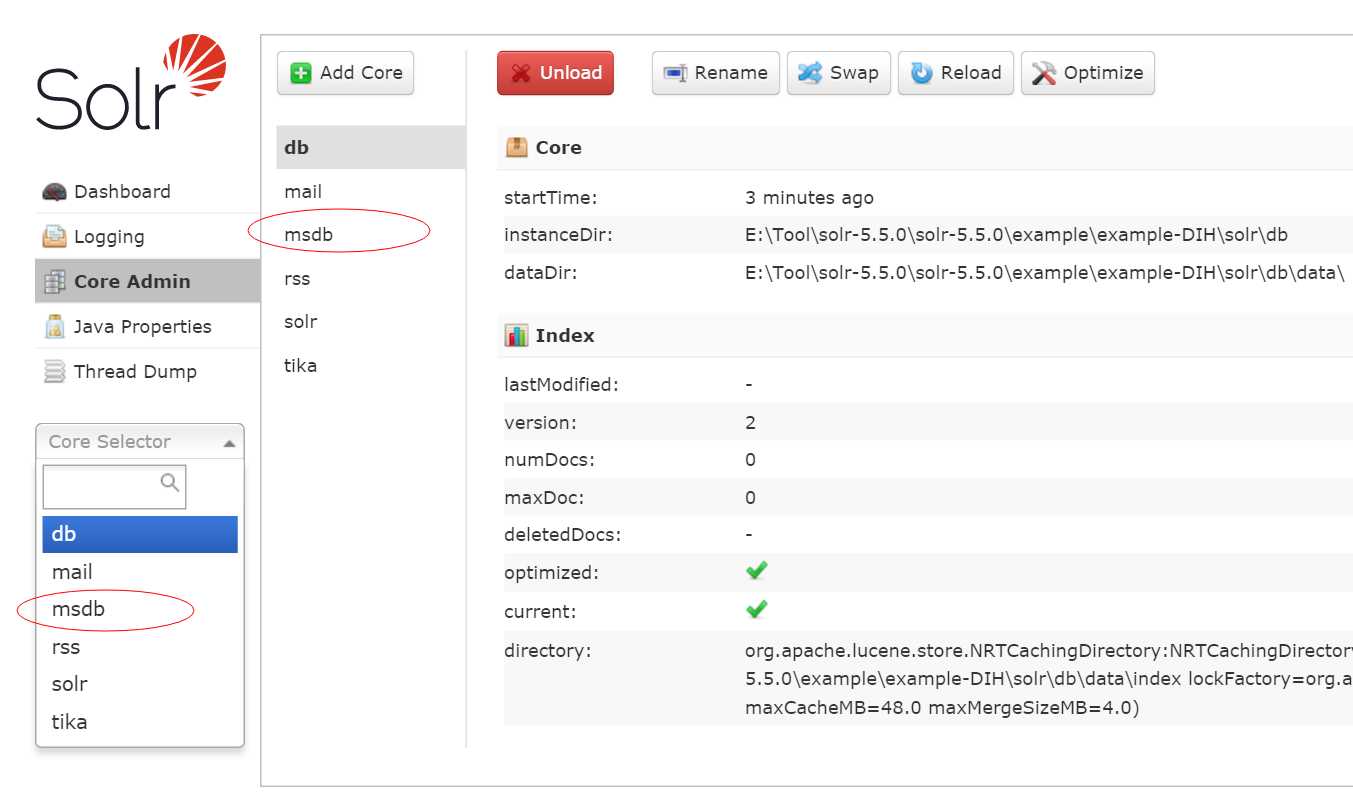Click the Reload circular arrow icon
The height and width of the screenshot is (796, 1353).
point(921,73)
